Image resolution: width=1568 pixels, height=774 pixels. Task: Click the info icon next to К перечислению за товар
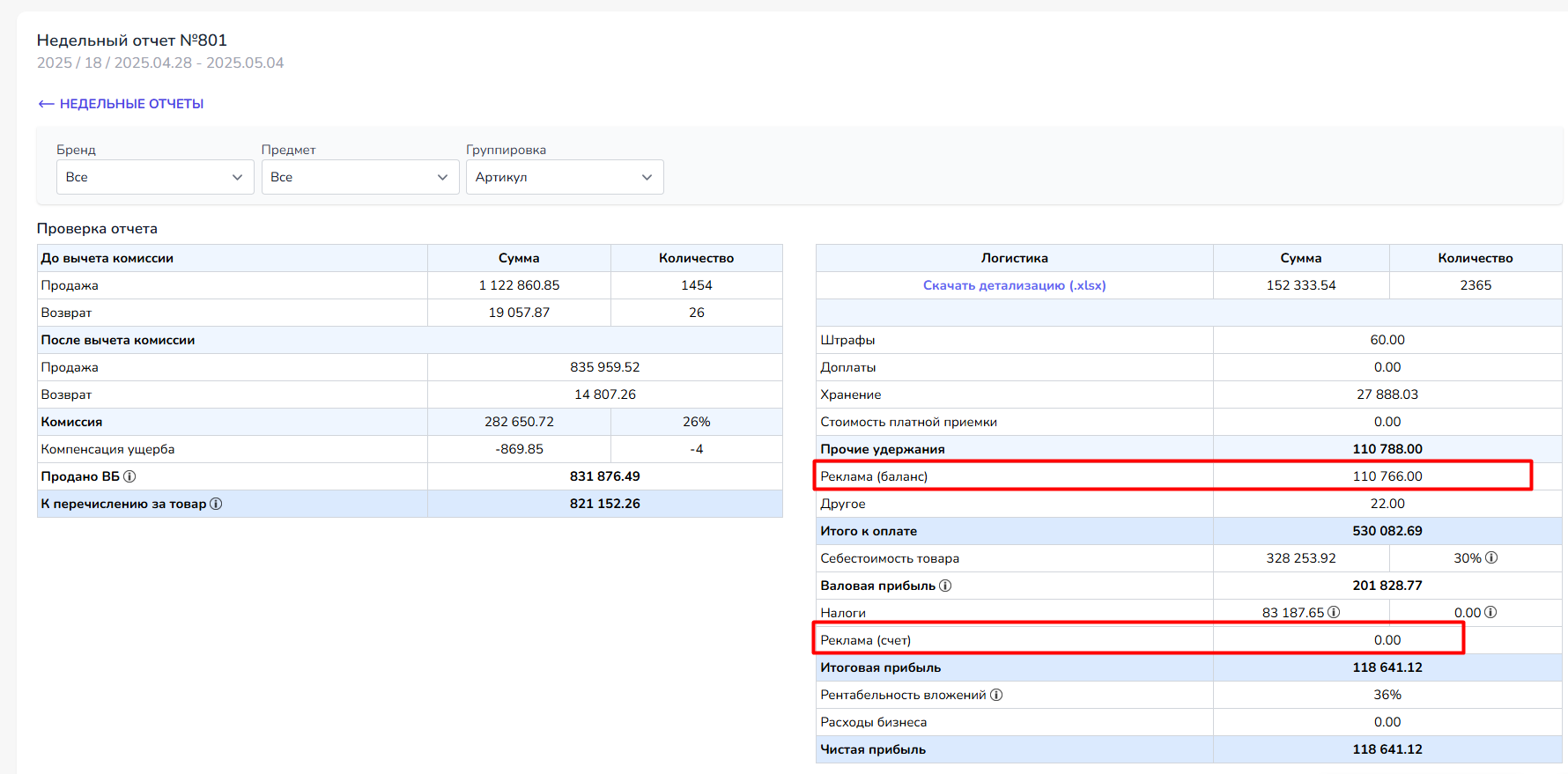pyautogui.click(x=216, y=504)
